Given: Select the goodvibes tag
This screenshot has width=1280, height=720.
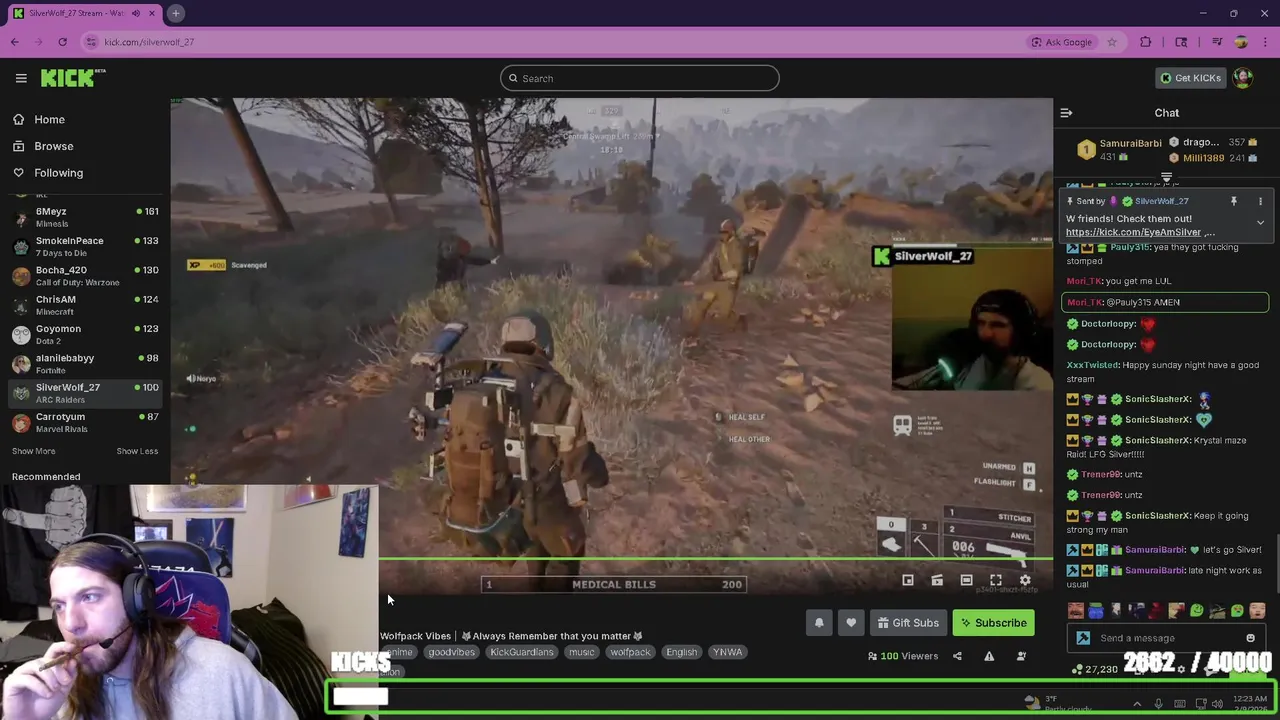Looking at the screenshot, I should coord(451,652).
